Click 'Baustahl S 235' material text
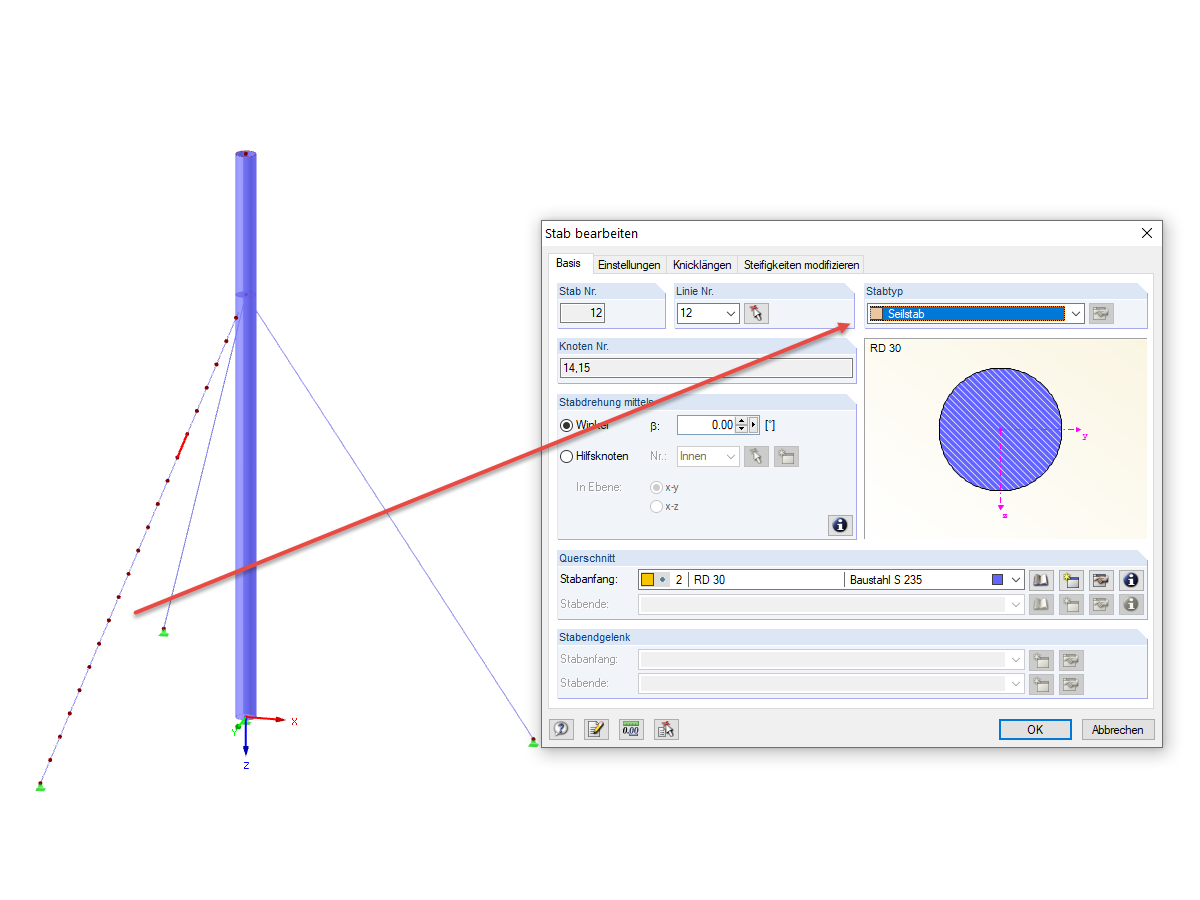 tap(886, 580)
